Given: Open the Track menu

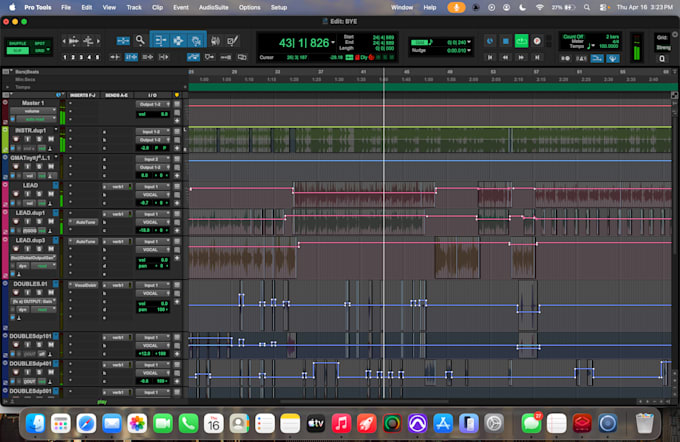Looking at the screenshot, I should tap(134, 7).
